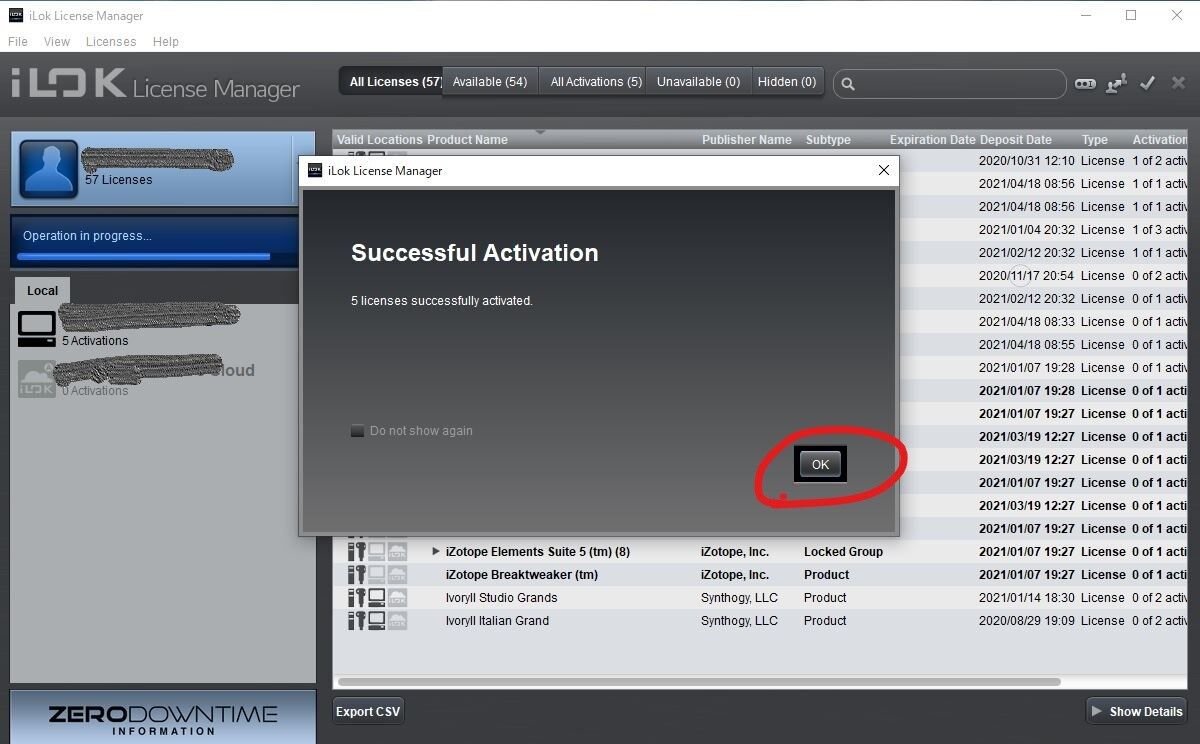Switch to the Unavailable (0) tab
The width and height of the screenshot is (1200, 744).
[698, 82]
